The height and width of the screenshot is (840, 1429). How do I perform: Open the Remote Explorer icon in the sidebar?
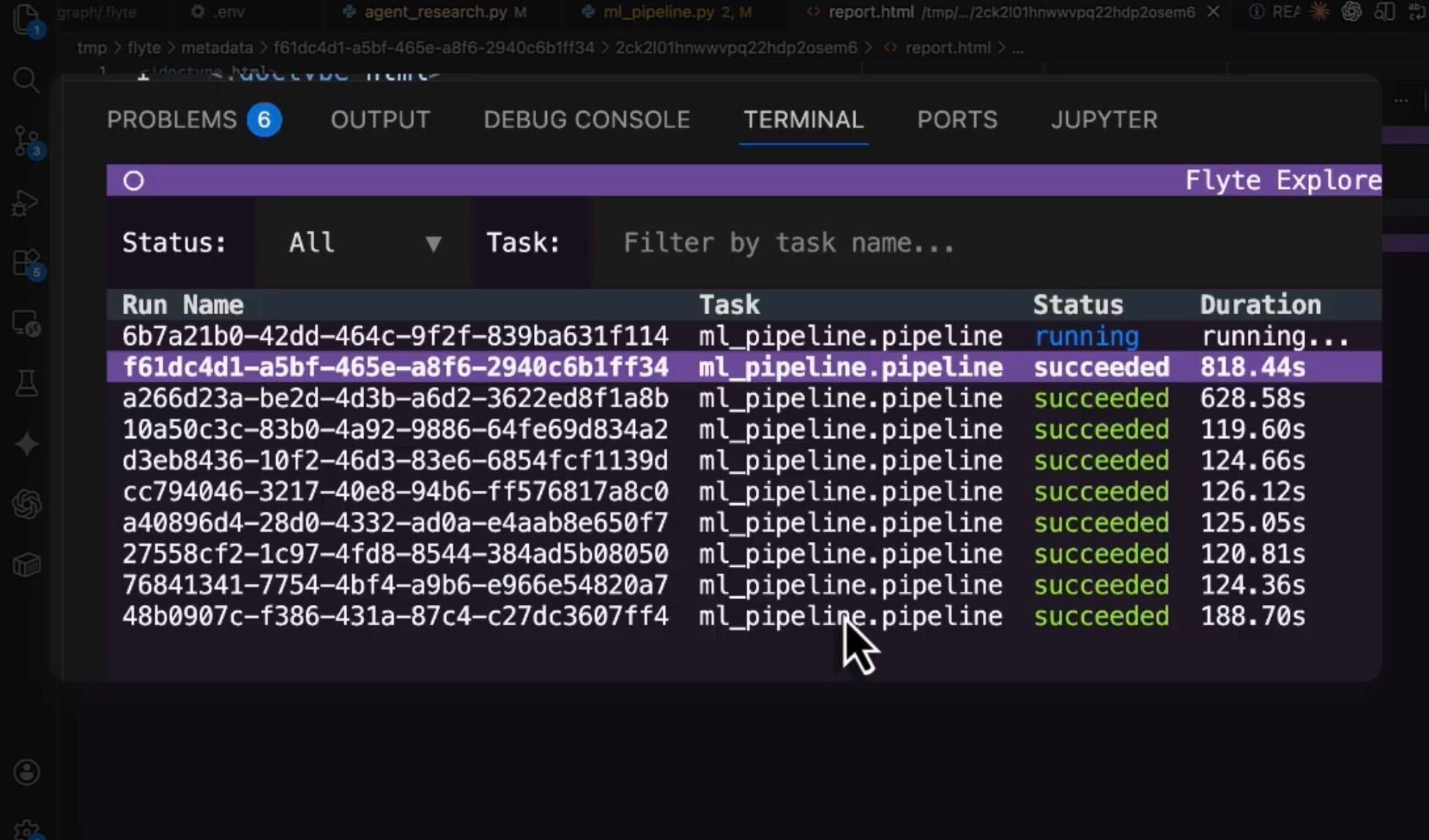[x=26, y=322]
